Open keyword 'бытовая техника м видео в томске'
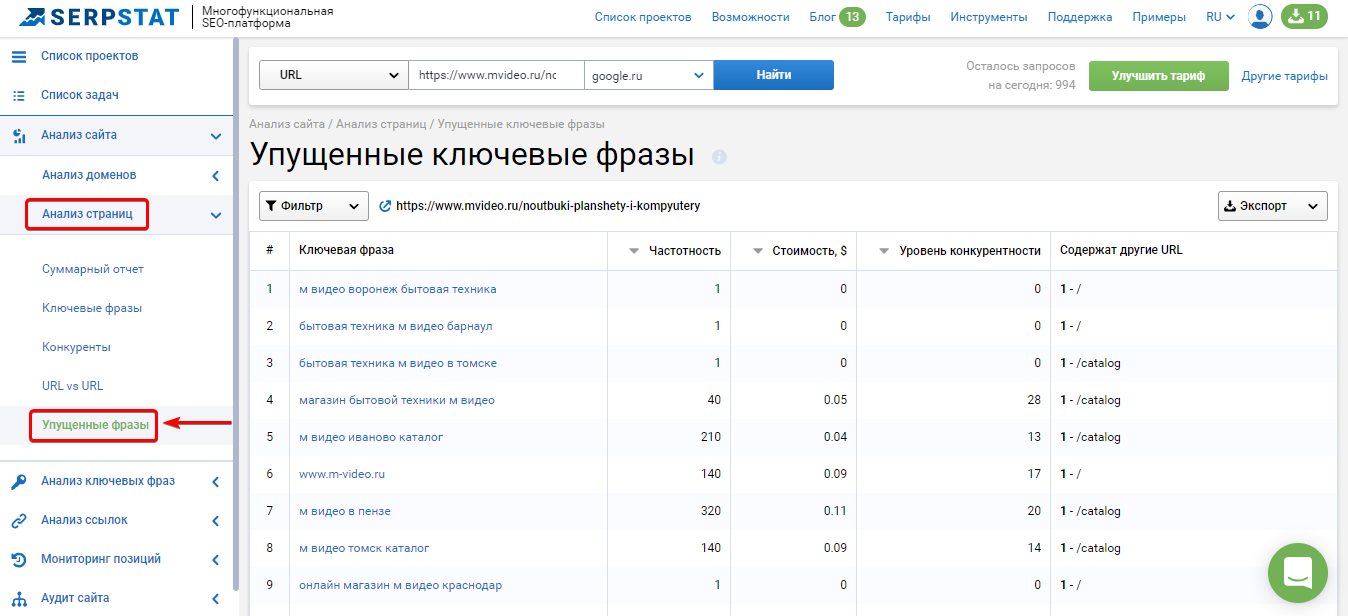This screenshot has height=616, width=1348. 398,363
